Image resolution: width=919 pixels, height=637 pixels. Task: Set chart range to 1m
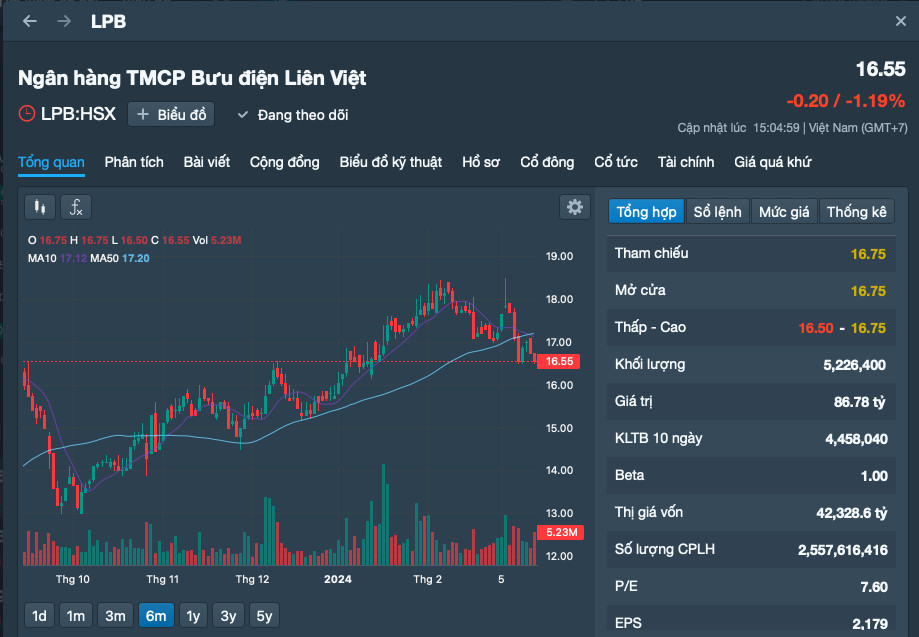coord(76,616)
